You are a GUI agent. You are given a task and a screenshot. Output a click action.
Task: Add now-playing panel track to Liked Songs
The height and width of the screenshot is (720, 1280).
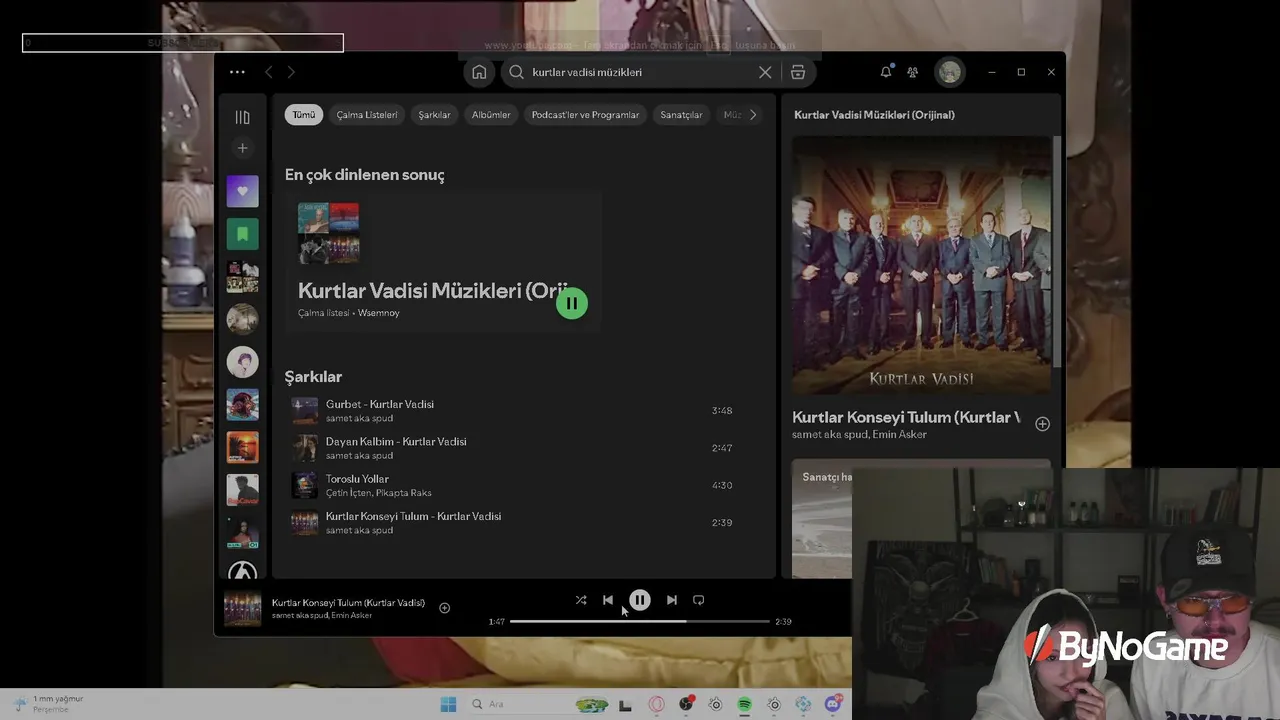(x=1042, y=424)
